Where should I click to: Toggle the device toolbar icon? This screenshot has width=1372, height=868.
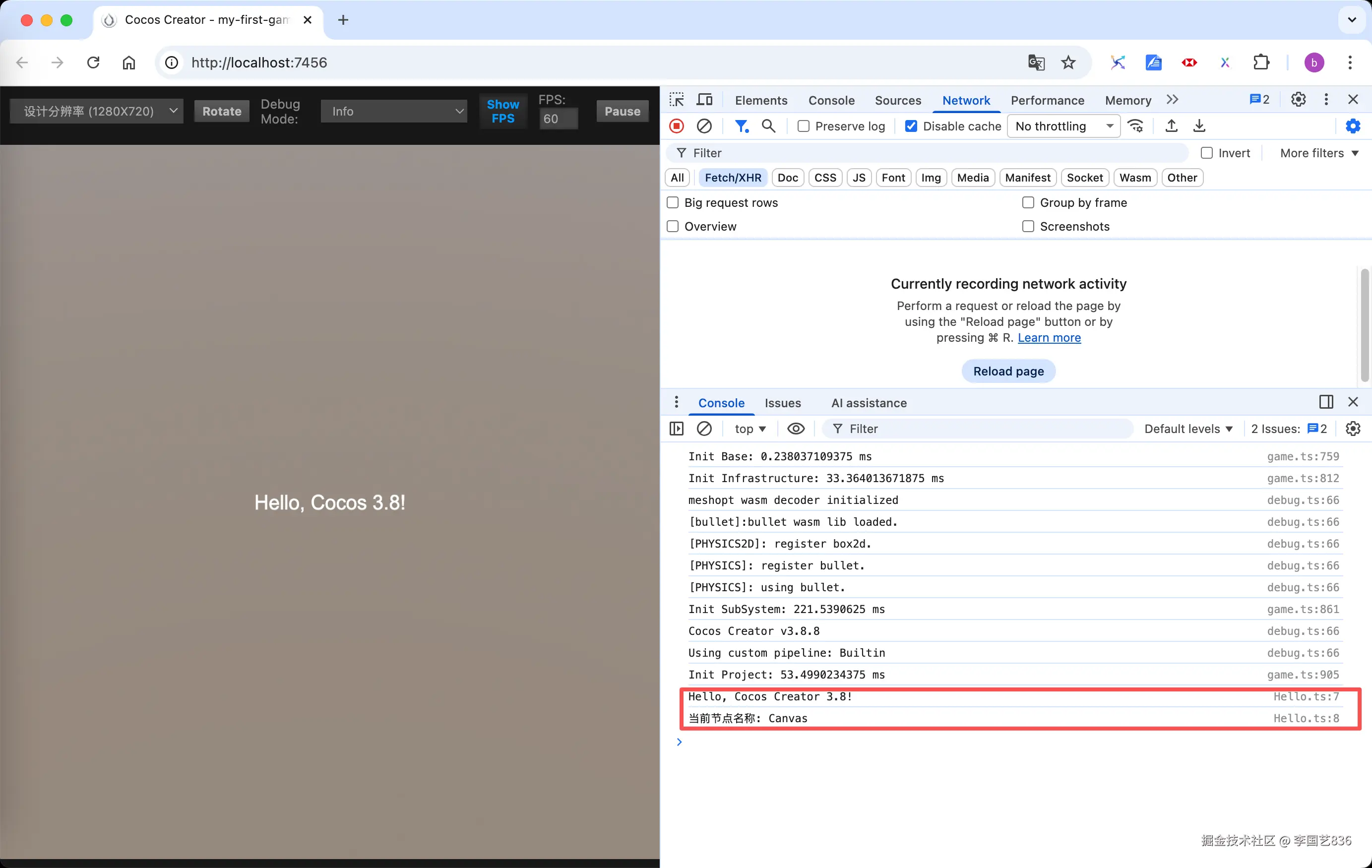pos(705,100)
